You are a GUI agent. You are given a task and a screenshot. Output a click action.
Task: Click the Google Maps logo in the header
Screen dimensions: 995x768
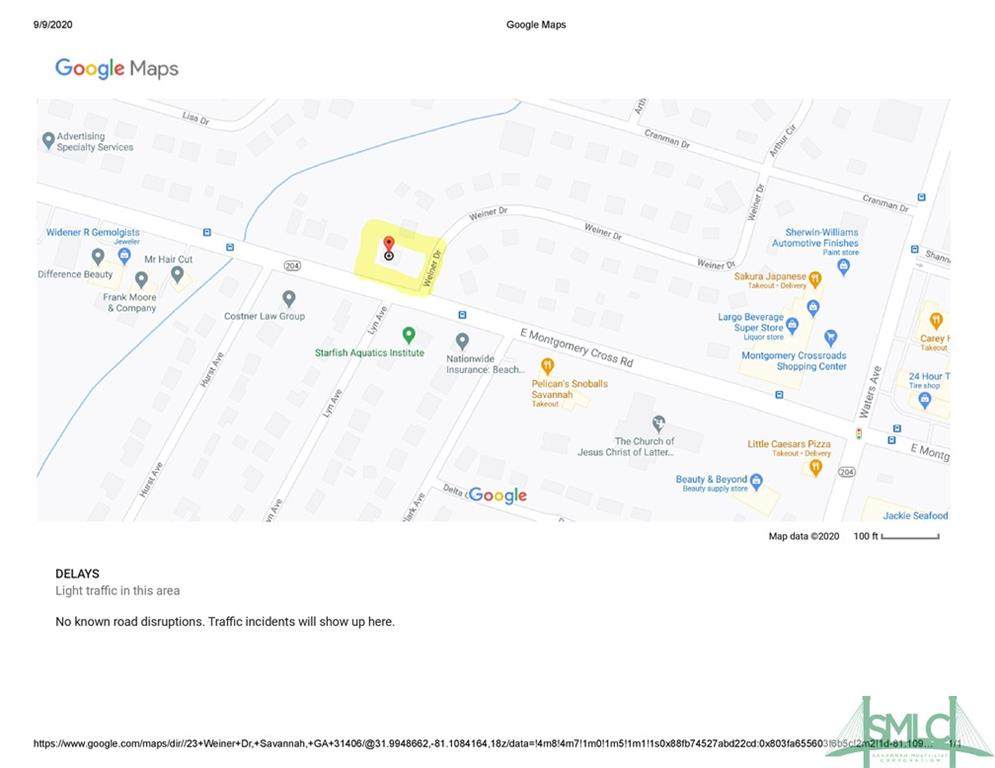117,69
